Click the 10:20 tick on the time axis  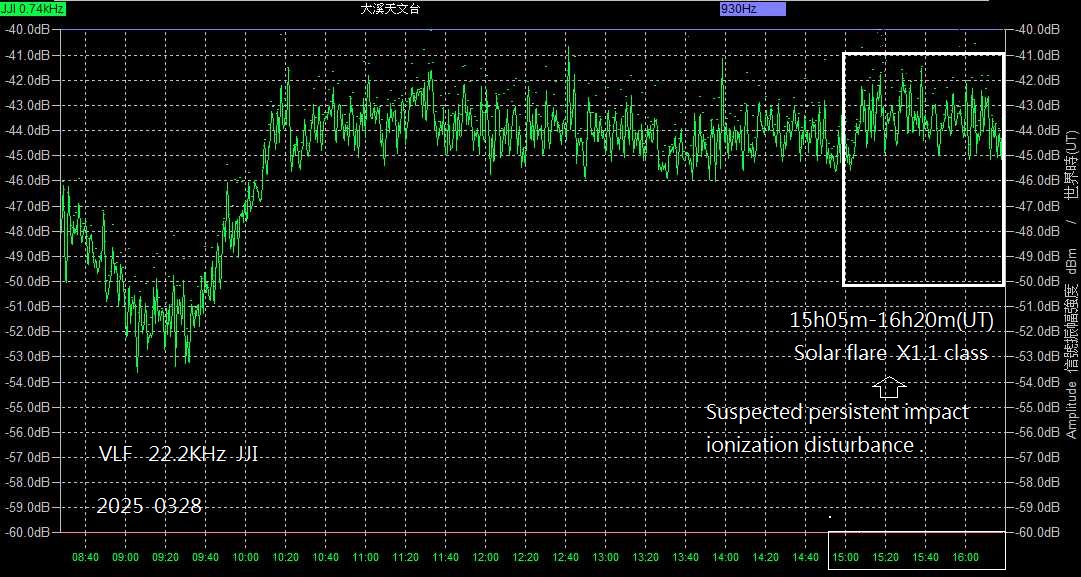point(286,557)
